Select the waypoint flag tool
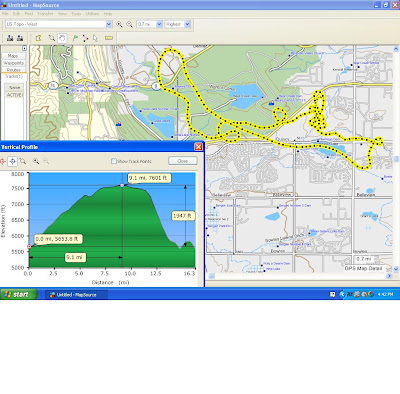This screenshot has height=394, width=400. (75, 38)
